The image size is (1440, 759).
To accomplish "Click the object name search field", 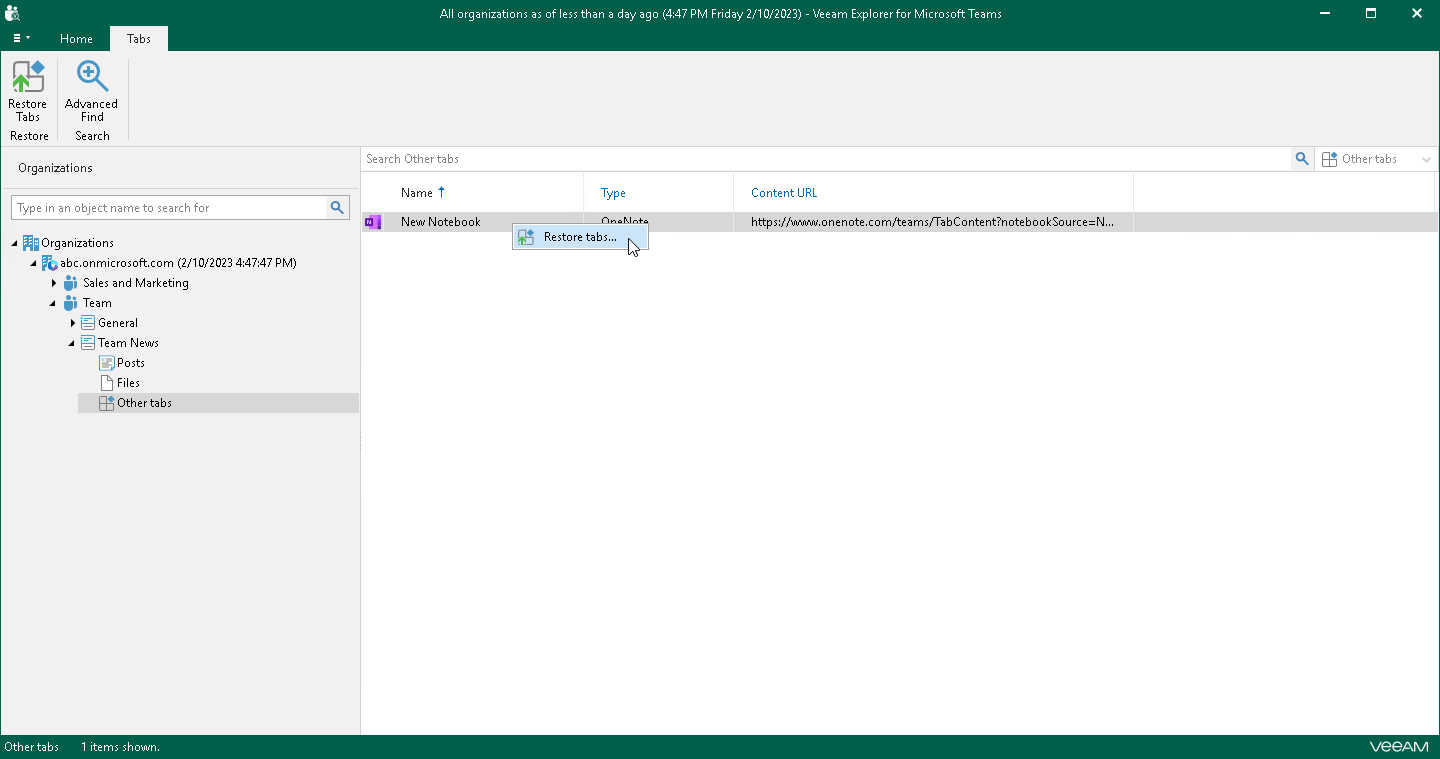I will [x=170, y=208].
